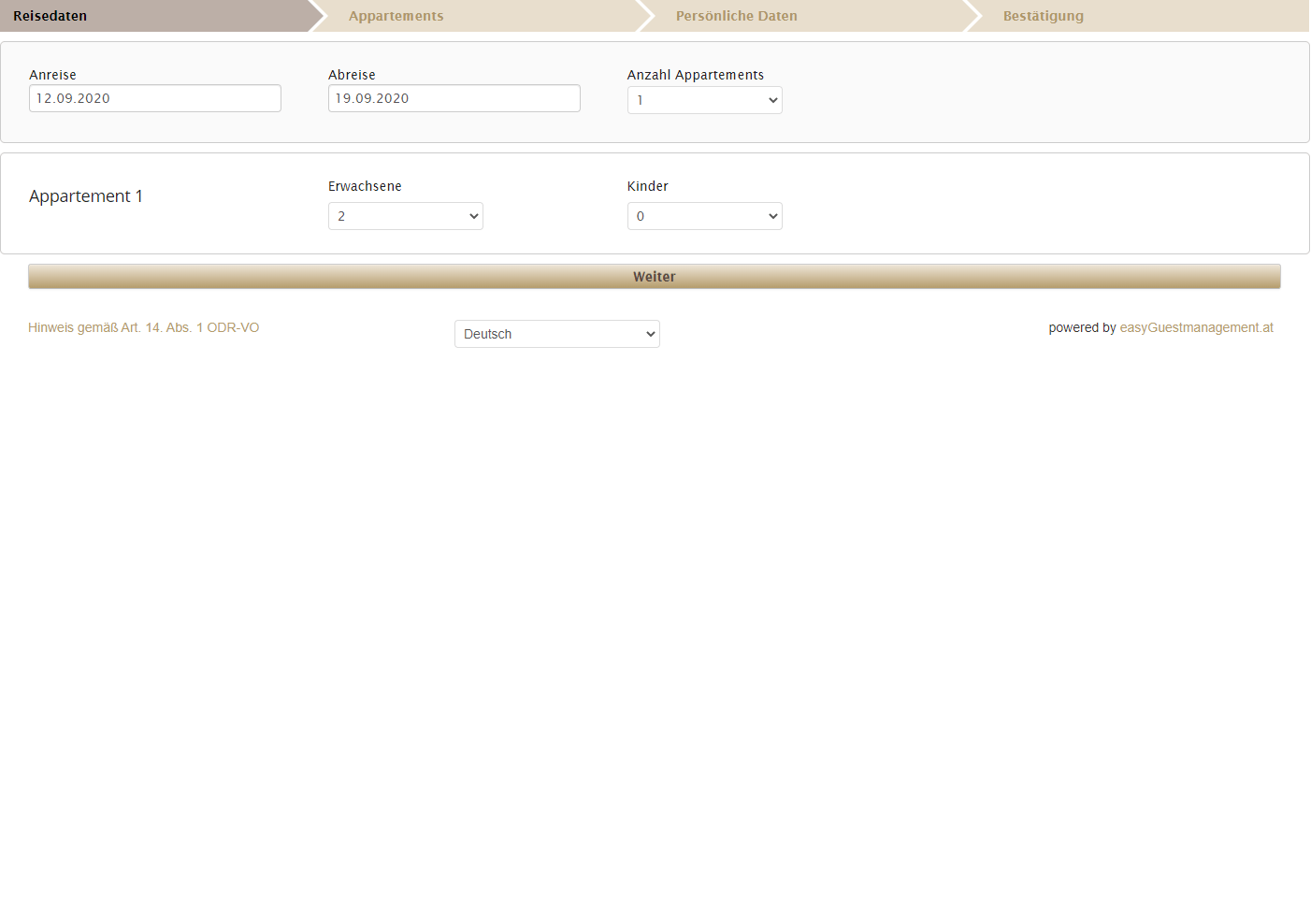Go to Persönliche Daten step

[736, 16]
